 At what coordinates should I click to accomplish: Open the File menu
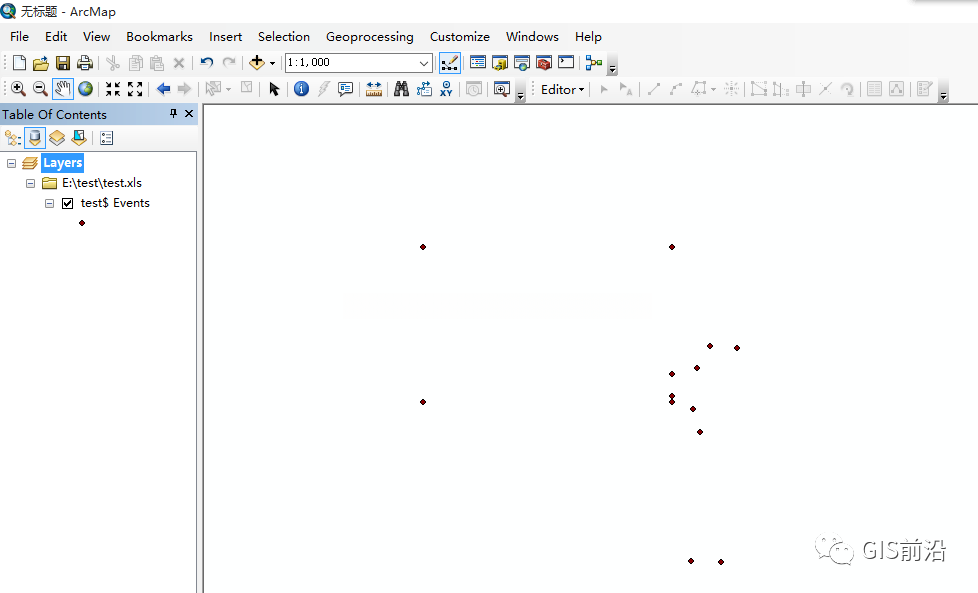point(19,37)
